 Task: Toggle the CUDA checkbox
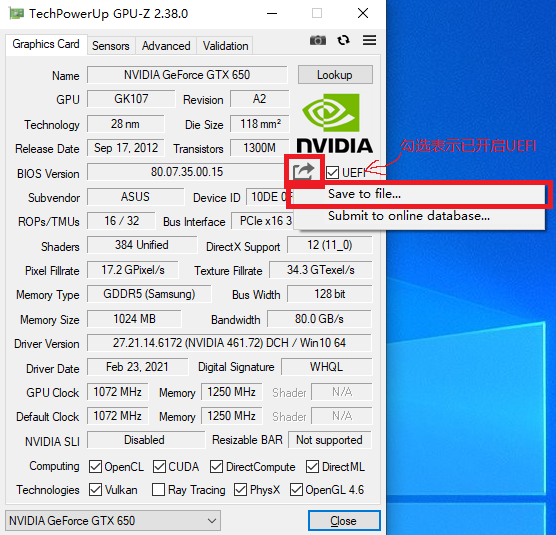pyautogui.click(x=159, y=467)
